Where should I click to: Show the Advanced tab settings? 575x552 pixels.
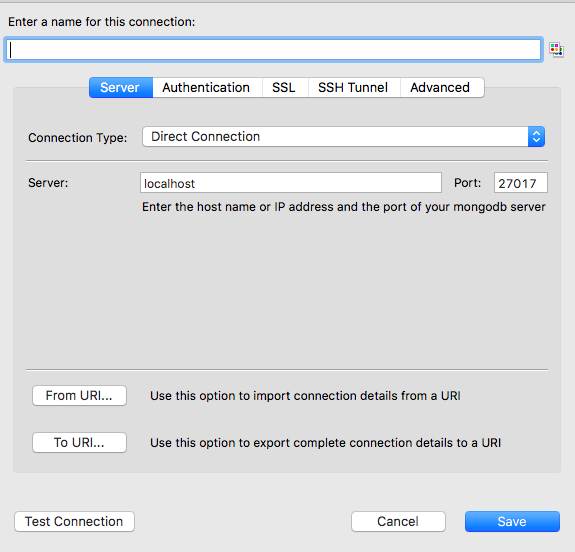[441, 87]
